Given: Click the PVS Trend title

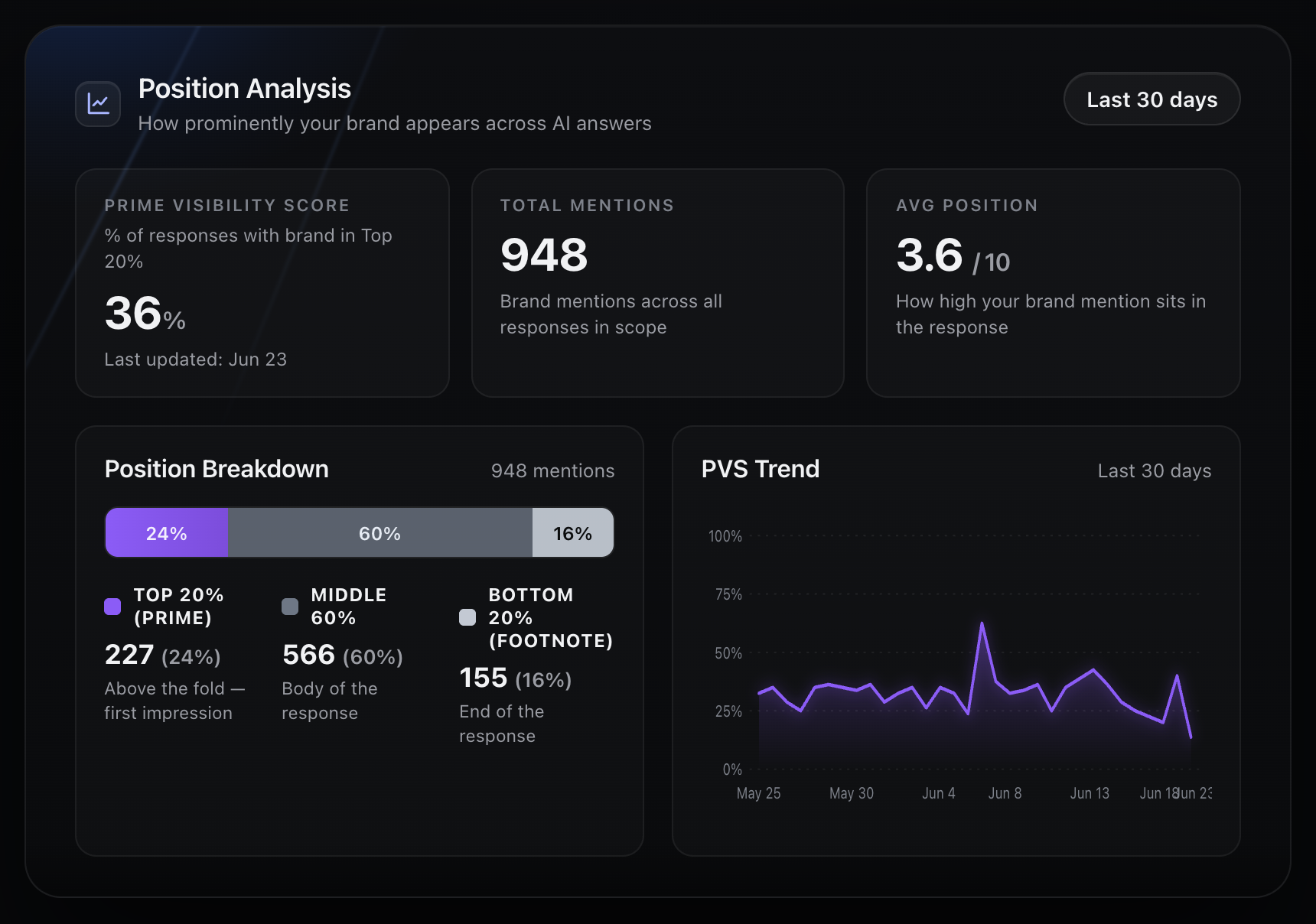Looking at the screenshot, I should click(761, 469).
